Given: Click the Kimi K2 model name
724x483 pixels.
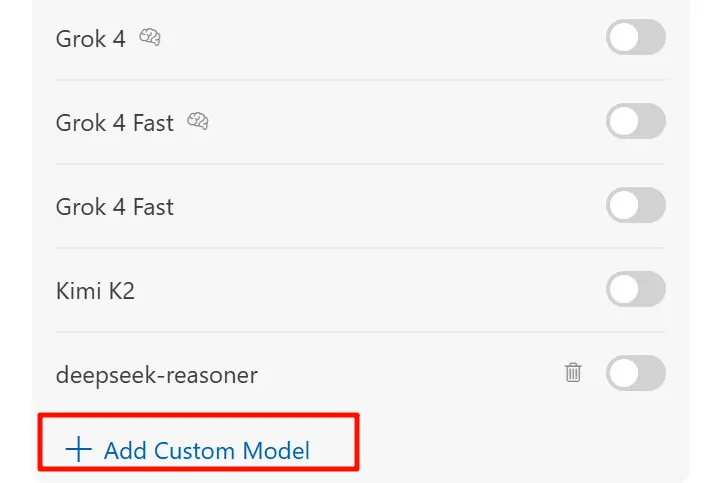Looking at the screenshot, I should point(95,291).
